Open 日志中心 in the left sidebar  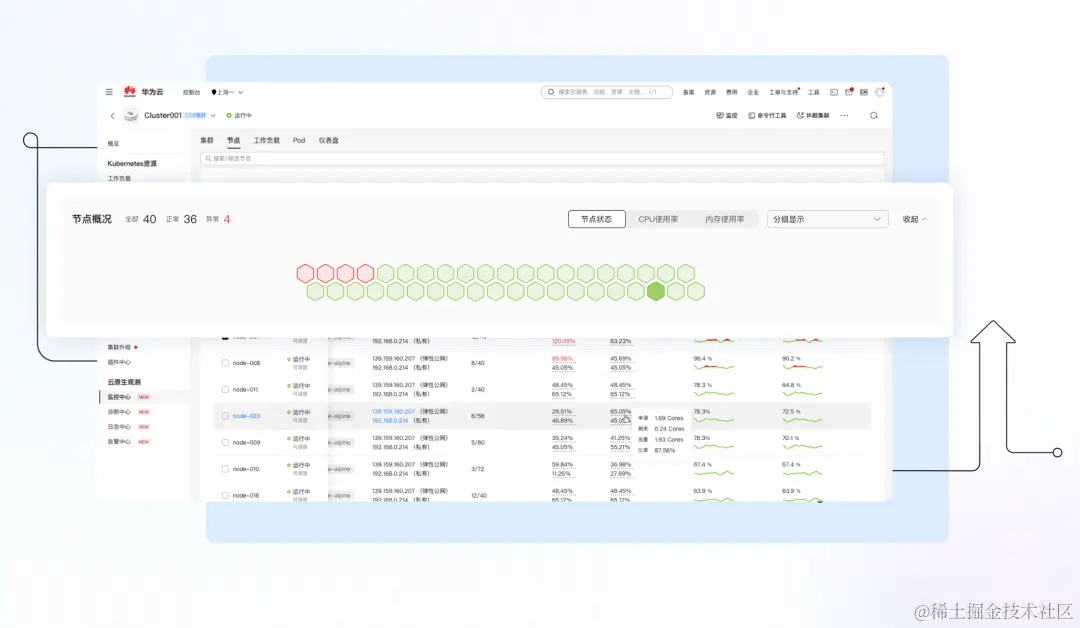click(x=119, y=427)
